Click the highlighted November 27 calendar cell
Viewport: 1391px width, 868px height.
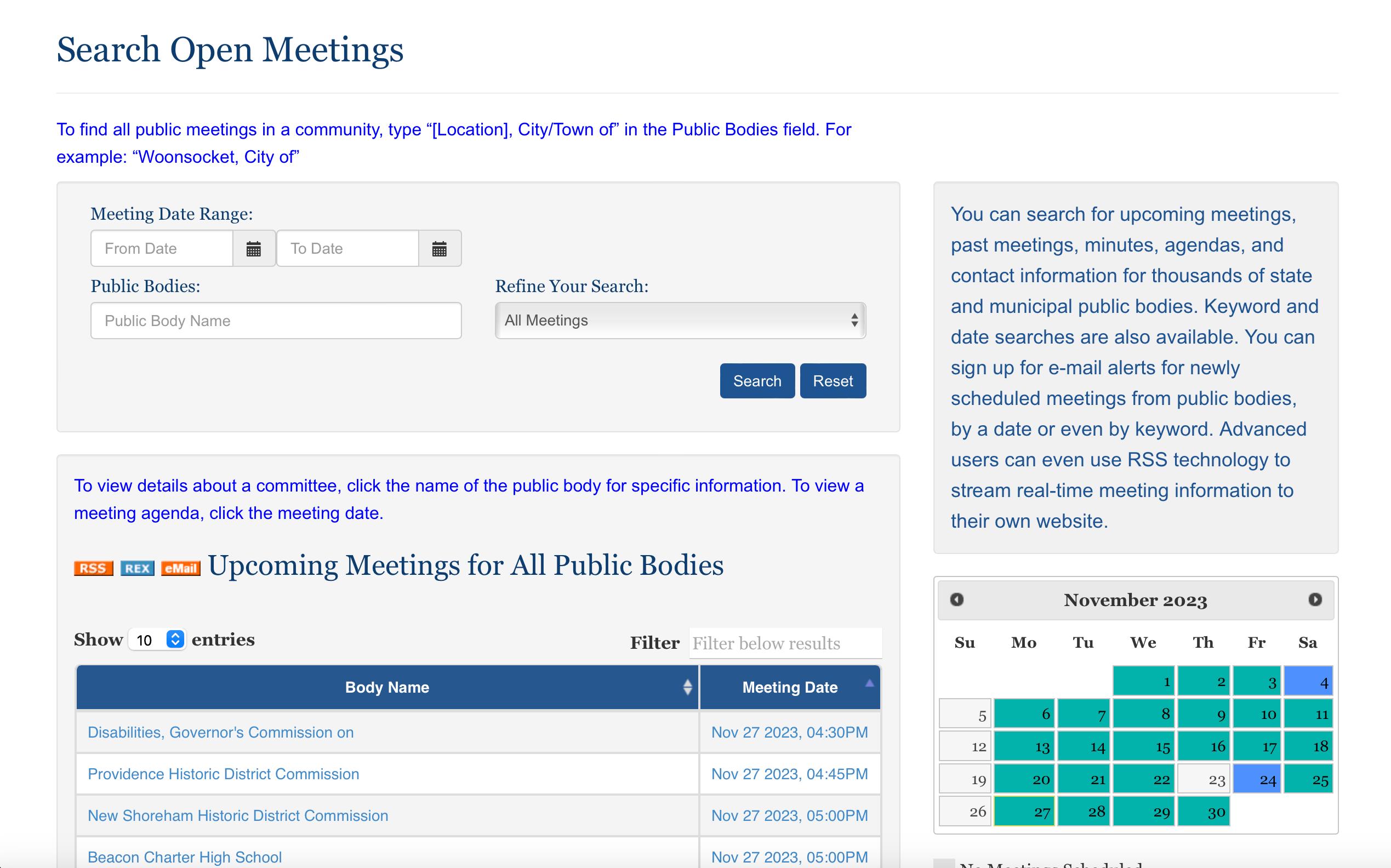[1024, 811]
